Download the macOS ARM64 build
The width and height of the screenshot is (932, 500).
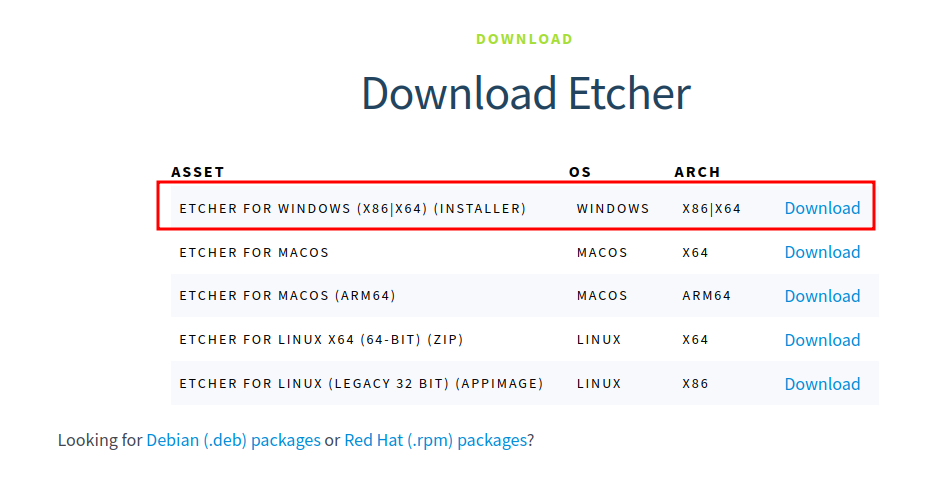[x=822, y=296]
